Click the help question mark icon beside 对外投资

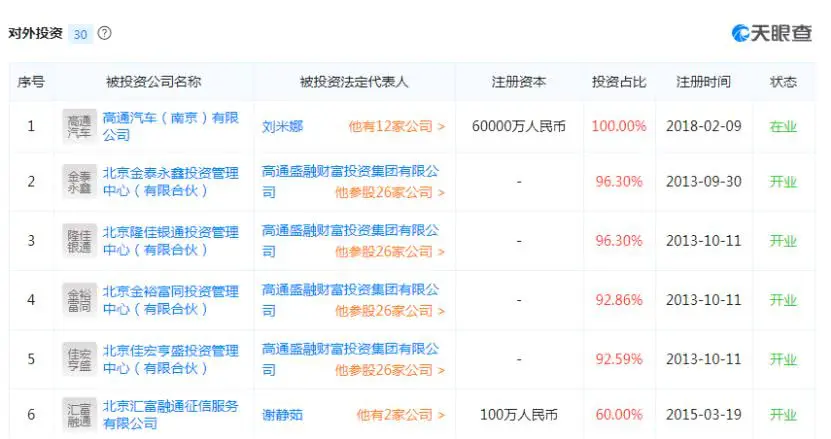(x=105, y=33)
